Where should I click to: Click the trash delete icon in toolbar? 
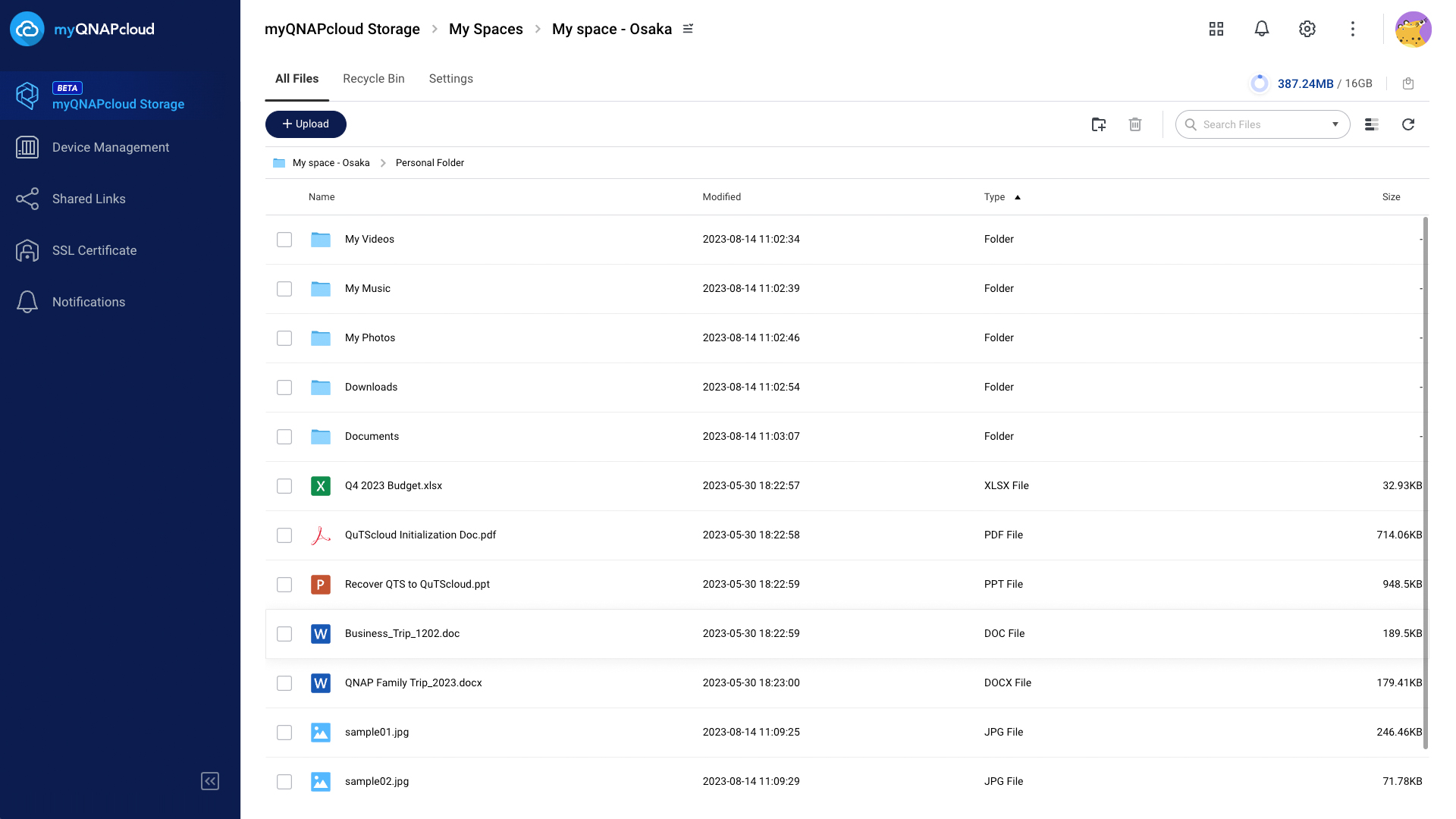click(1135, 124)
